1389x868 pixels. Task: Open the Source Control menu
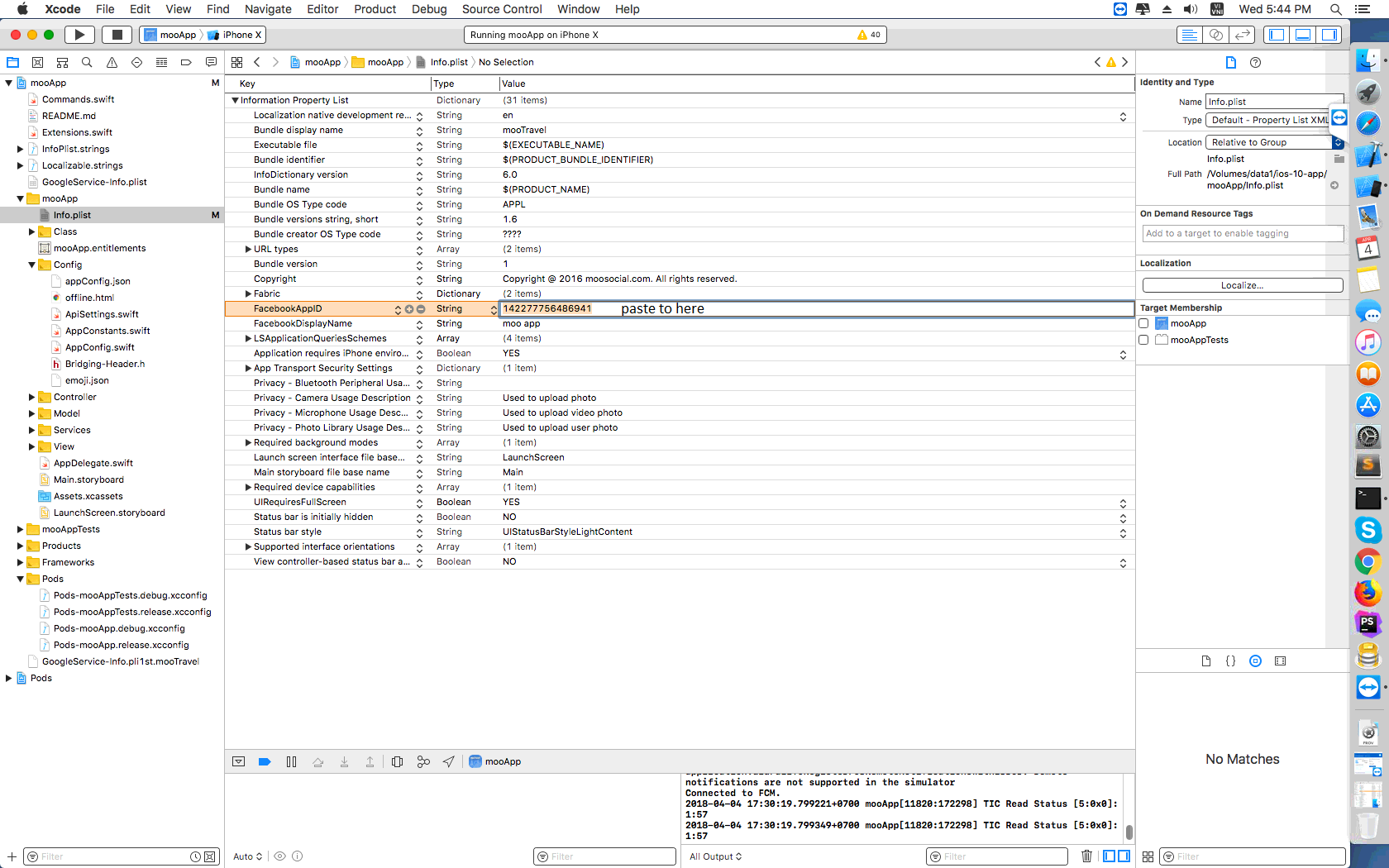[x=502, y=9]
